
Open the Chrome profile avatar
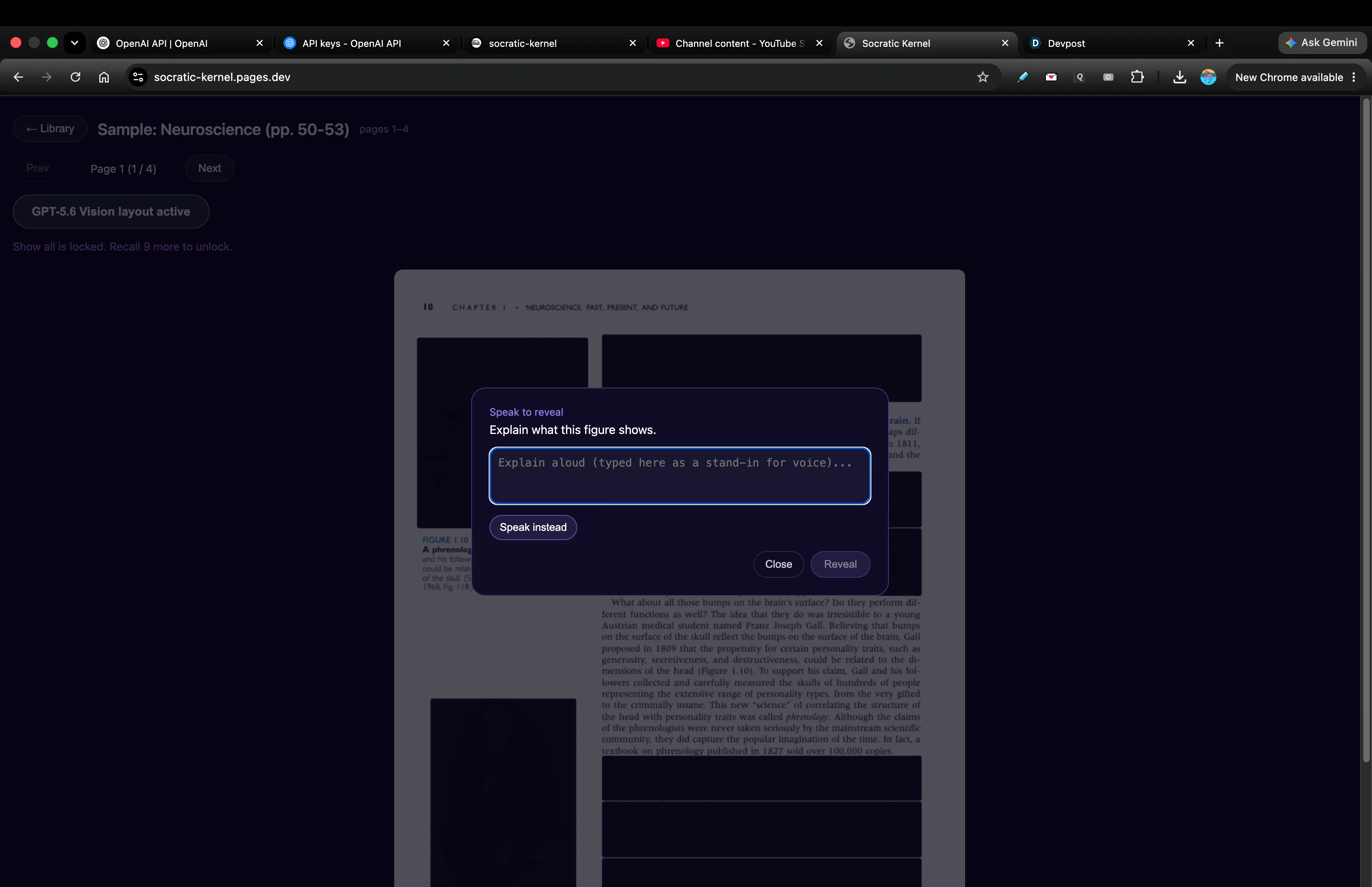pos(1208,77)
